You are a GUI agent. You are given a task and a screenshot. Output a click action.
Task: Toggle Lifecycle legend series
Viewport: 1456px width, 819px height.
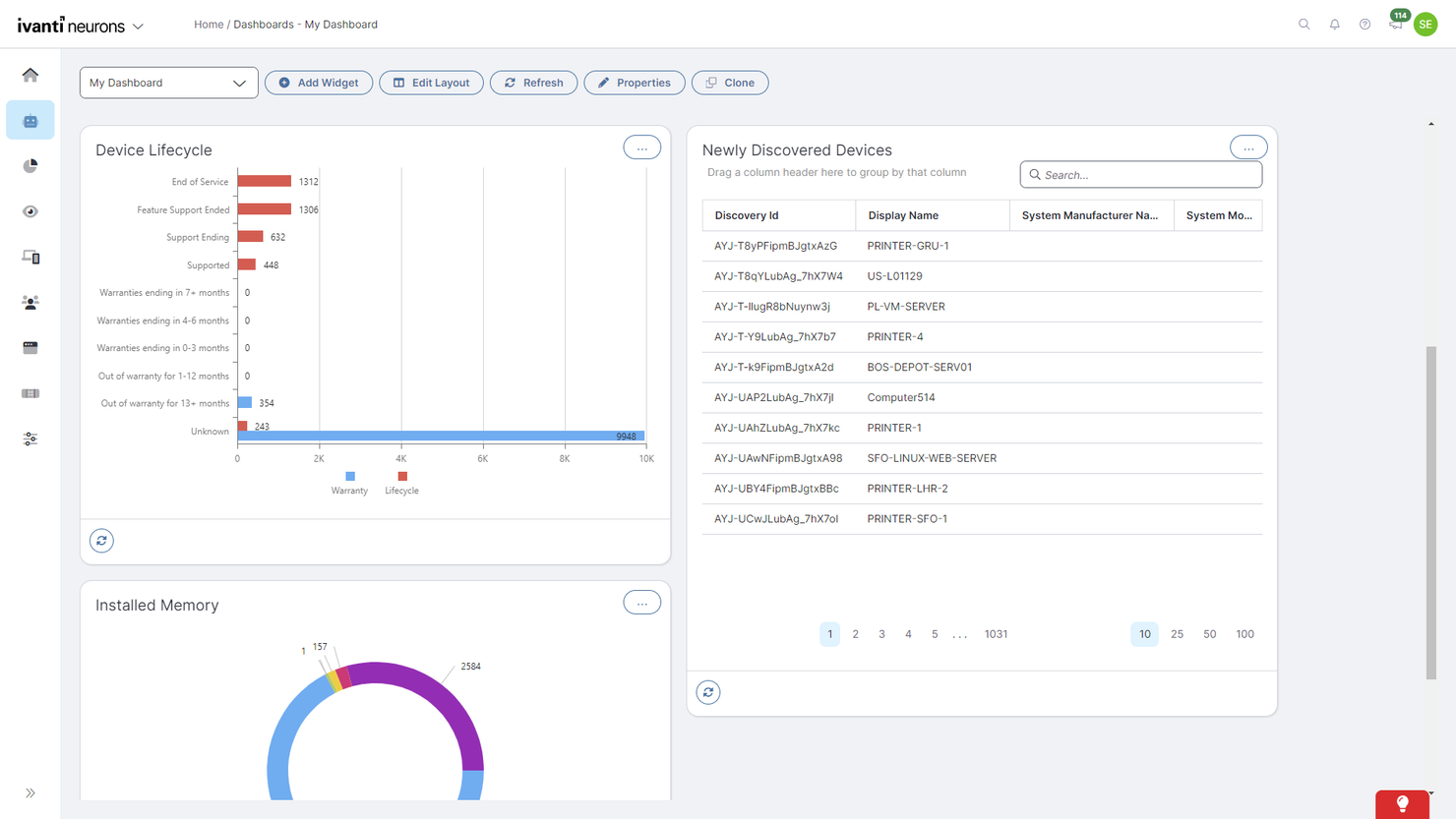click(401, 483)
